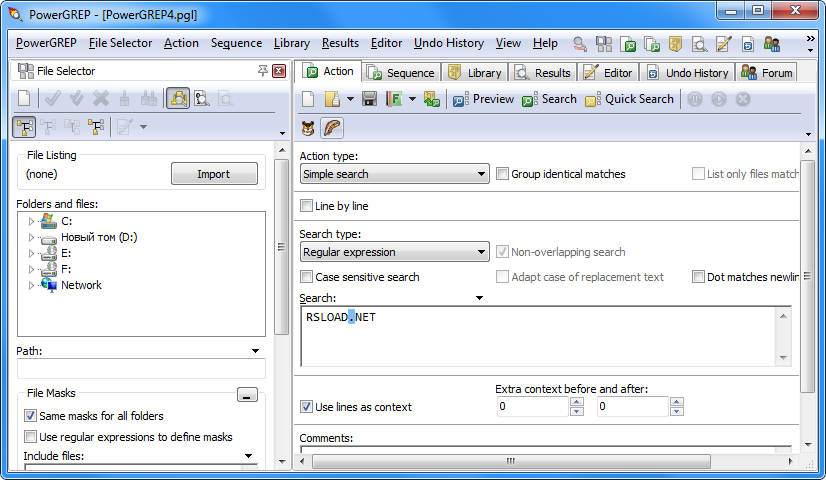Click the Action panel vertical scrollbar thumb
Viewport: 826px width, 480px height.
pos(807,276)
